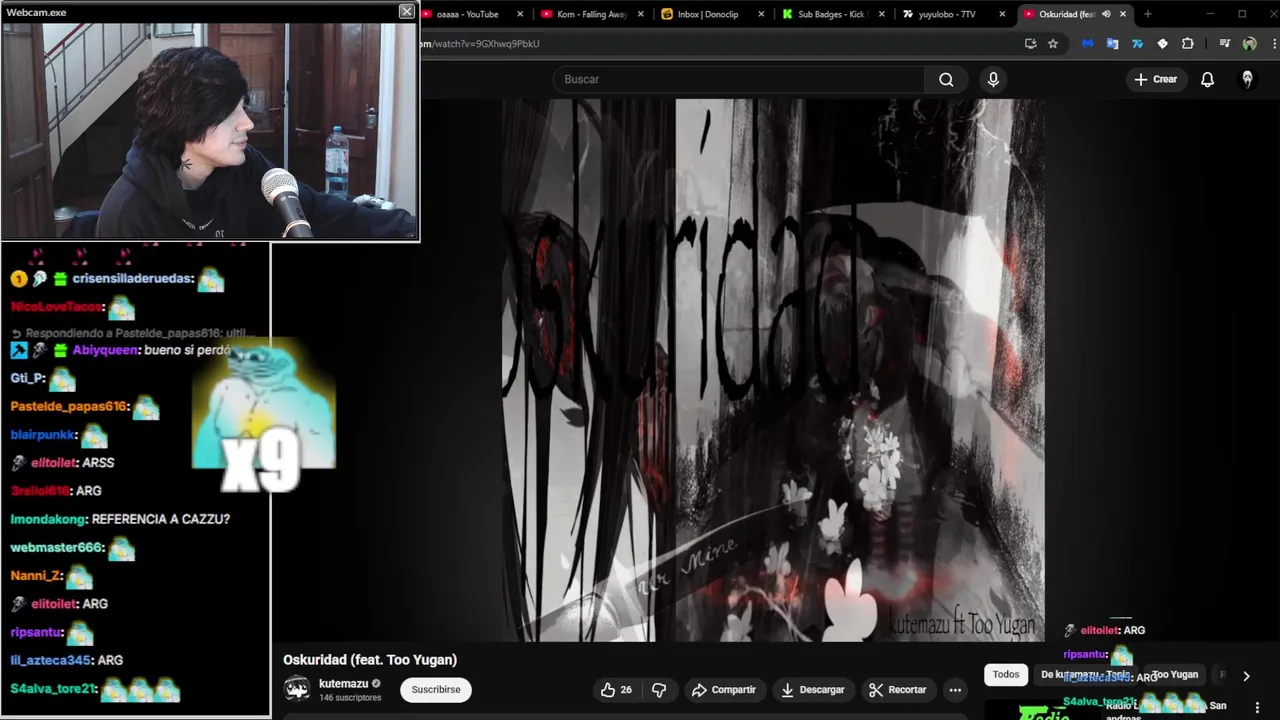The image size is (1280, 720).
Task: Open YouTube notifications bell
Action: (1207, 80)
